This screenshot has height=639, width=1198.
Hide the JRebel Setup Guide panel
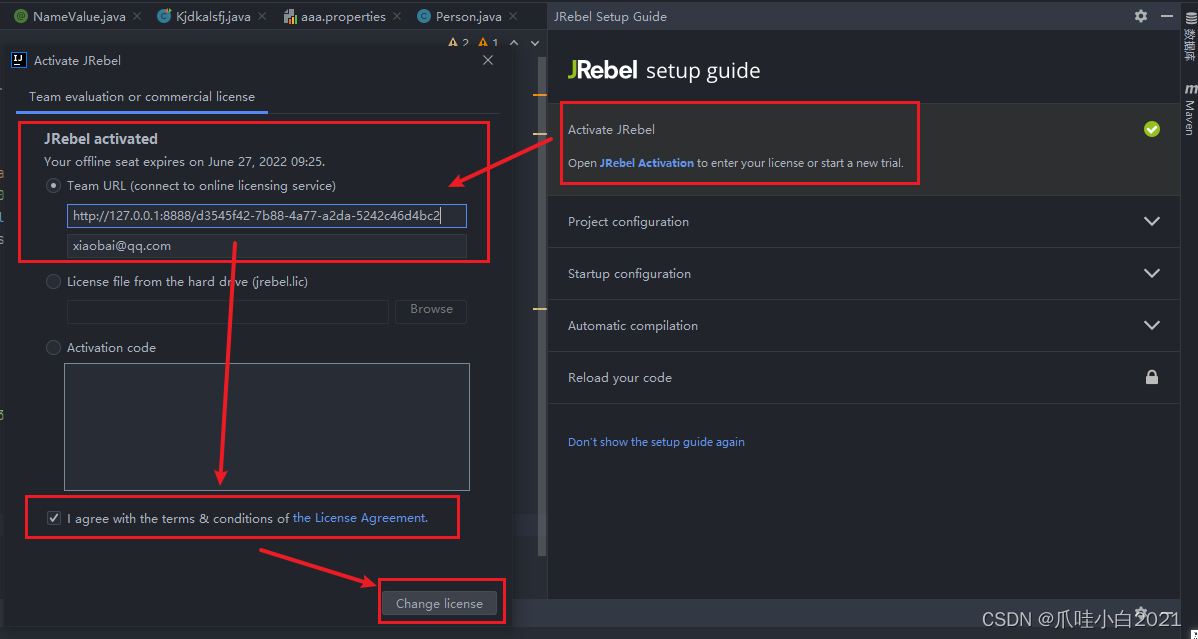(1167, 16)
